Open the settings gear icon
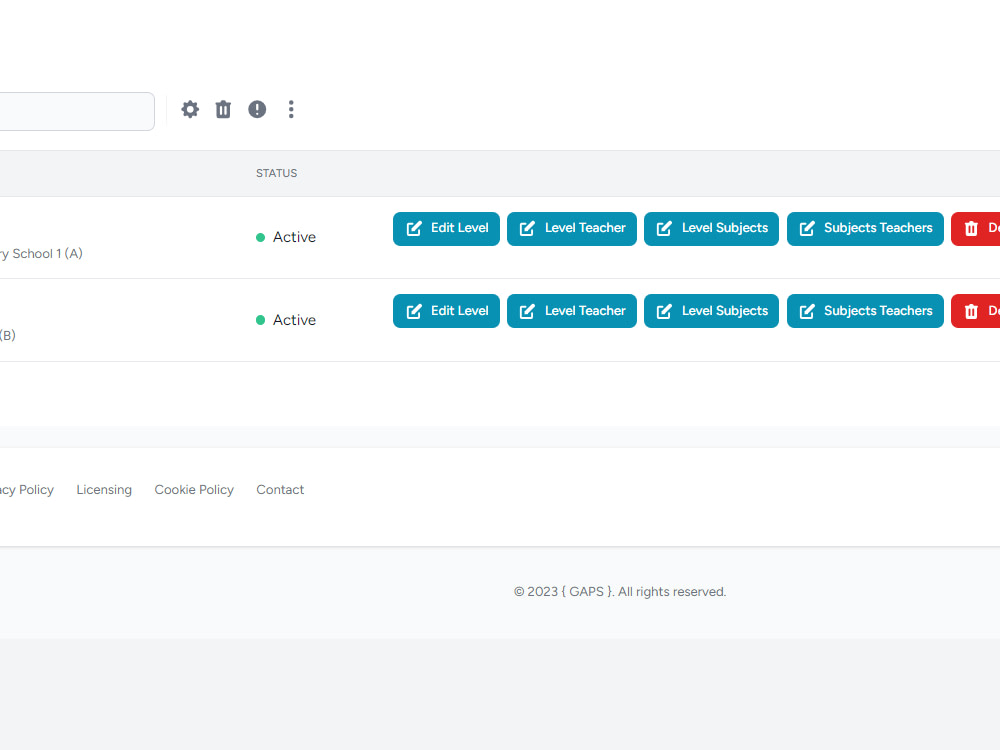This screenshot has width=1000, height=750. click(x=190, y=110)
